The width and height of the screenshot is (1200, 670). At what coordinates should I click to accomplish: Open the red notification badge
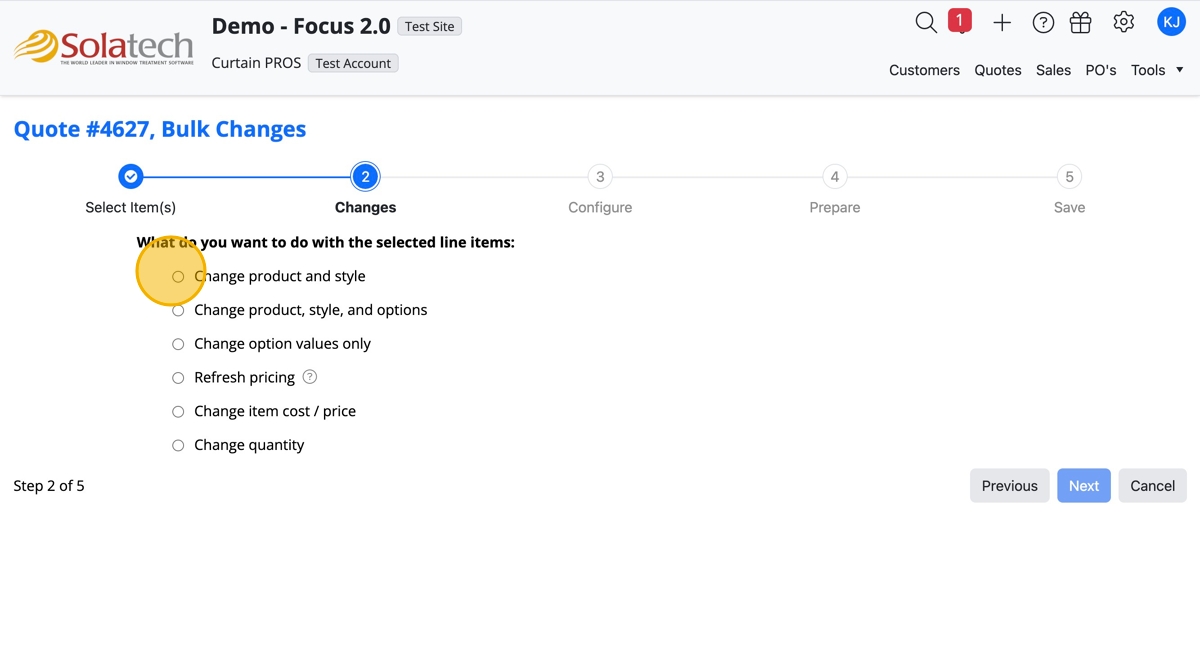tap(959, 21)
